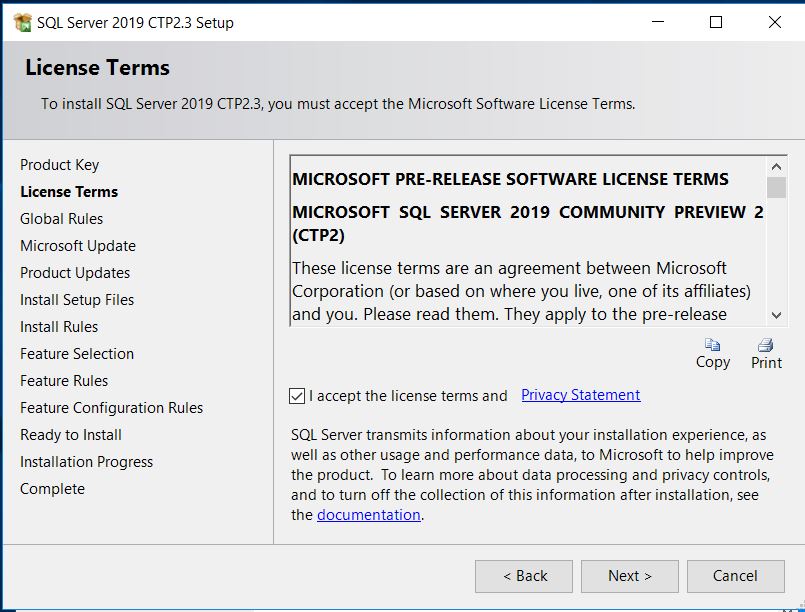Select Complete in the sidebar
This screenshot has width=805, height=612.
tap(52, 489)
